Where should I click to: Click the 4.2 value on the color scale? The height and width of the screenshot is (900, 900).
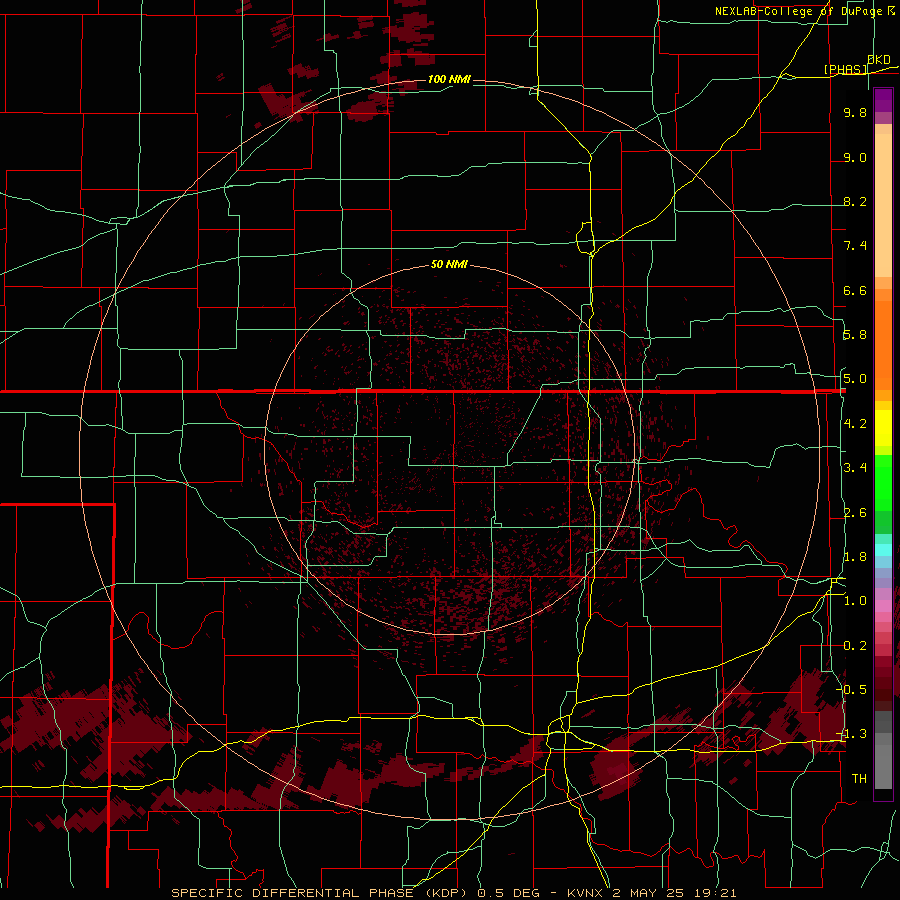(x=855, y=424)
